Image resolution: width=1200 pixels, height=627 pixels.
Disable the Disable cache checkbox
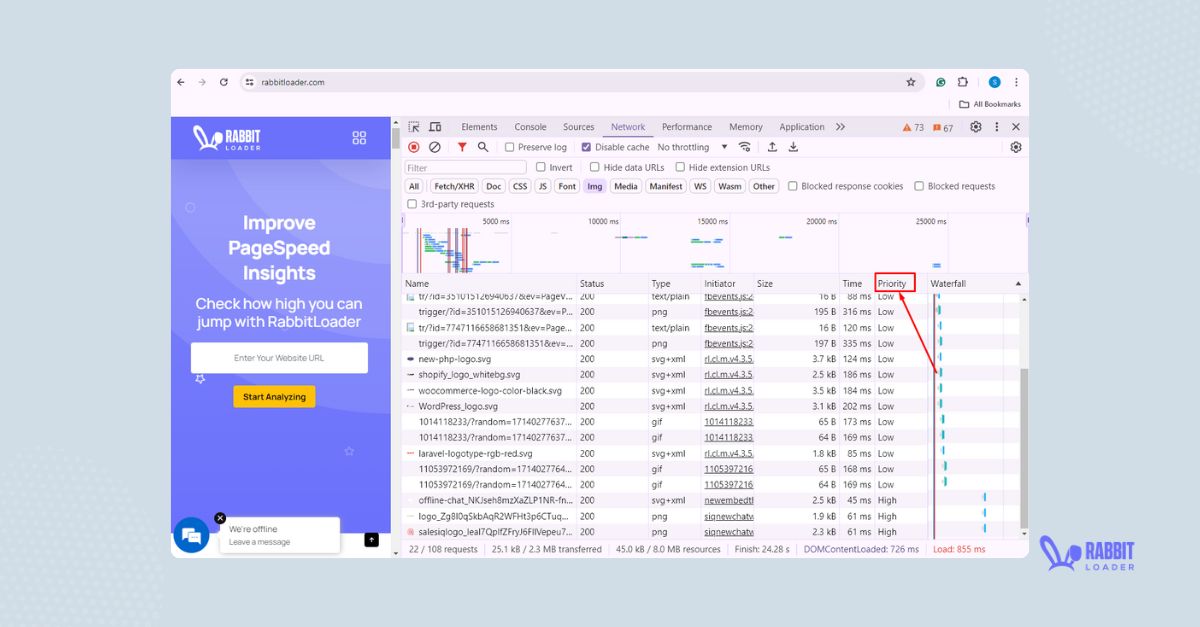coord(585,146)
